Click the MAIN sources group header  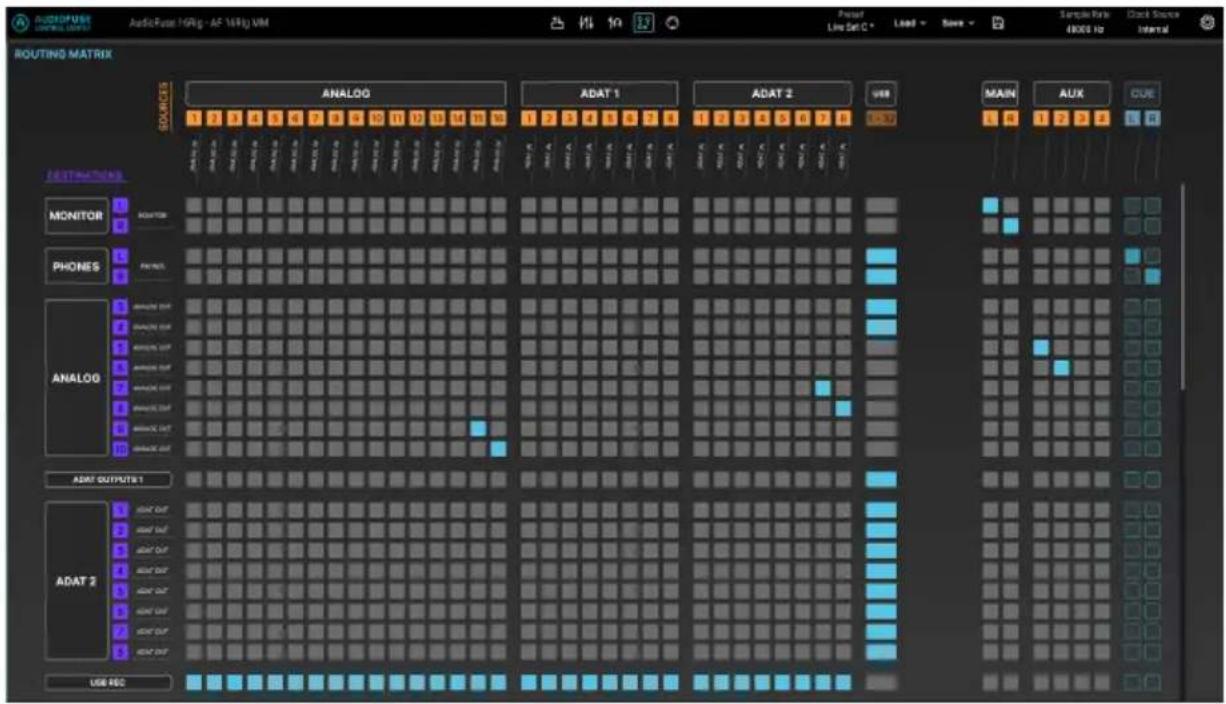pyautogui.click(x=1000, y=93)
